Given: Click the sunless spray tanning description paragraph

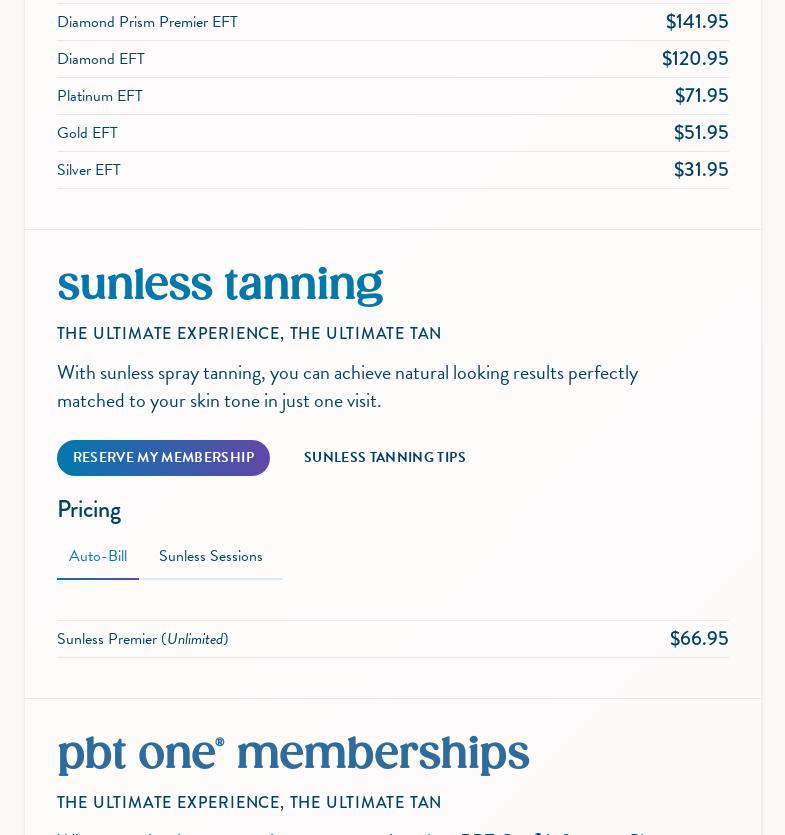Looking at the screenshot, I should (x=347, y=387).
